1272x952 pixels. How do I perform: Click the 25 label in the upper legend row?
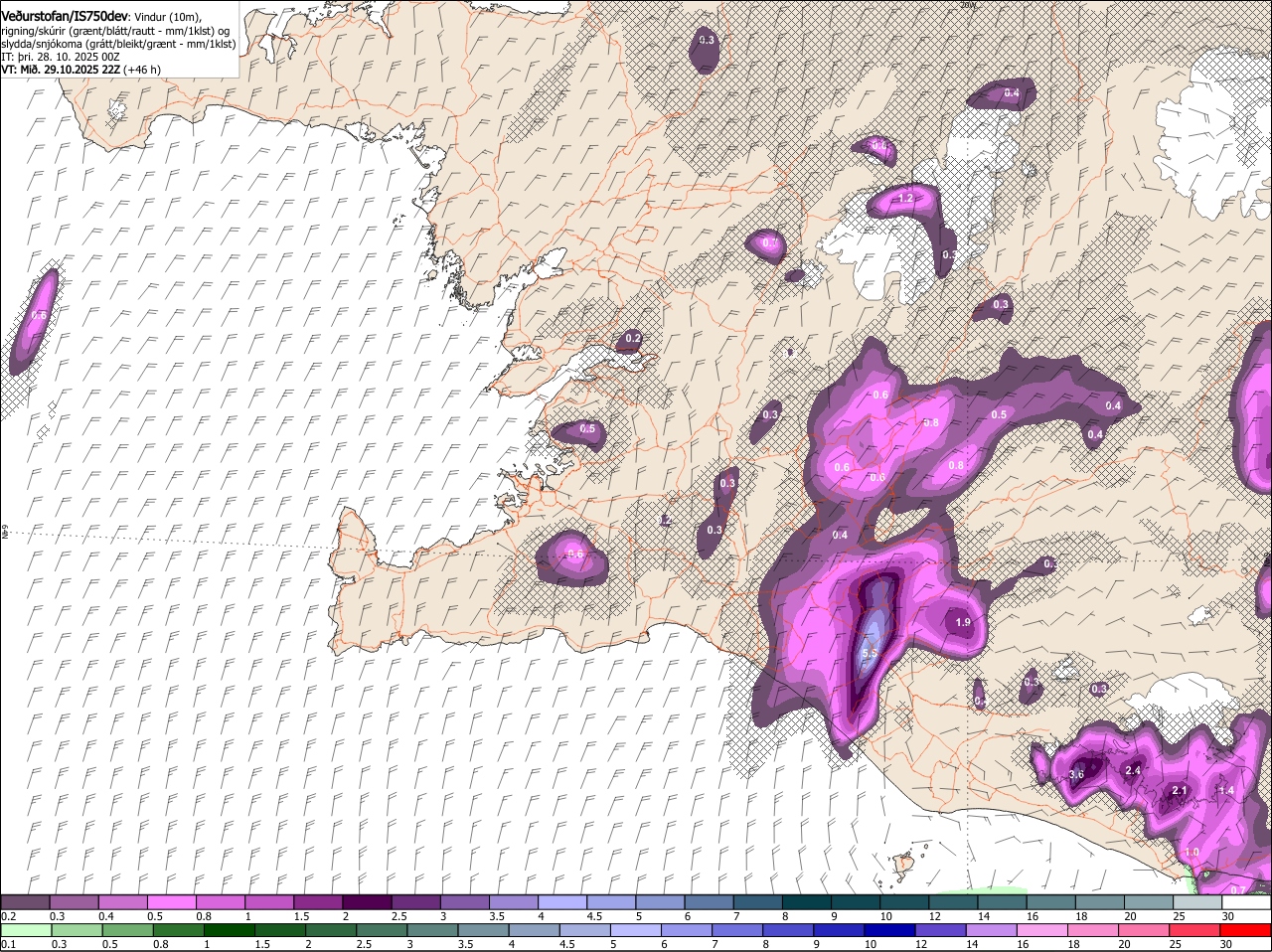1179,915
